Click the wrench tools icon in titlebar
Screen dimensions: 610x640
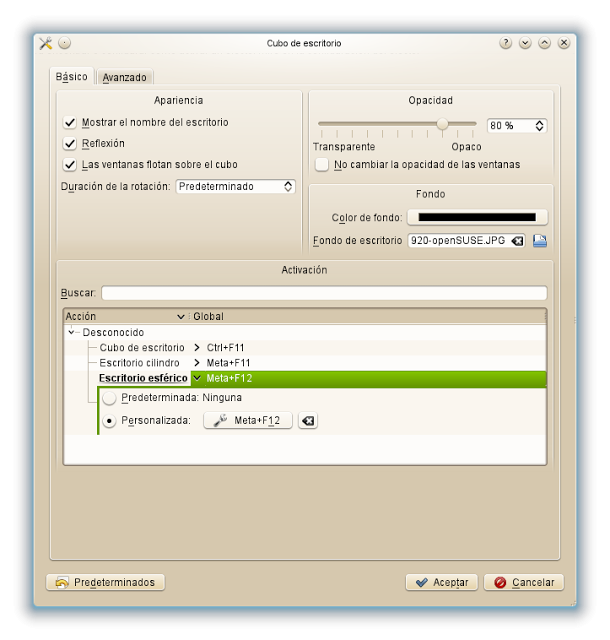click(45, 43)
